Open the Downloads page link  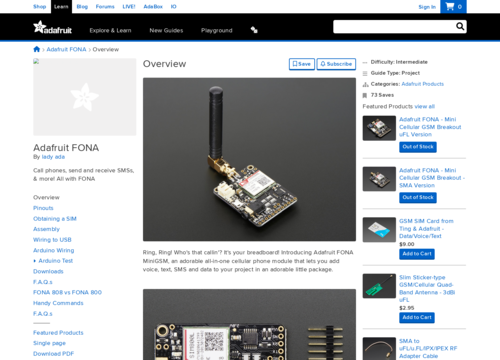click(x=48, y=271)
